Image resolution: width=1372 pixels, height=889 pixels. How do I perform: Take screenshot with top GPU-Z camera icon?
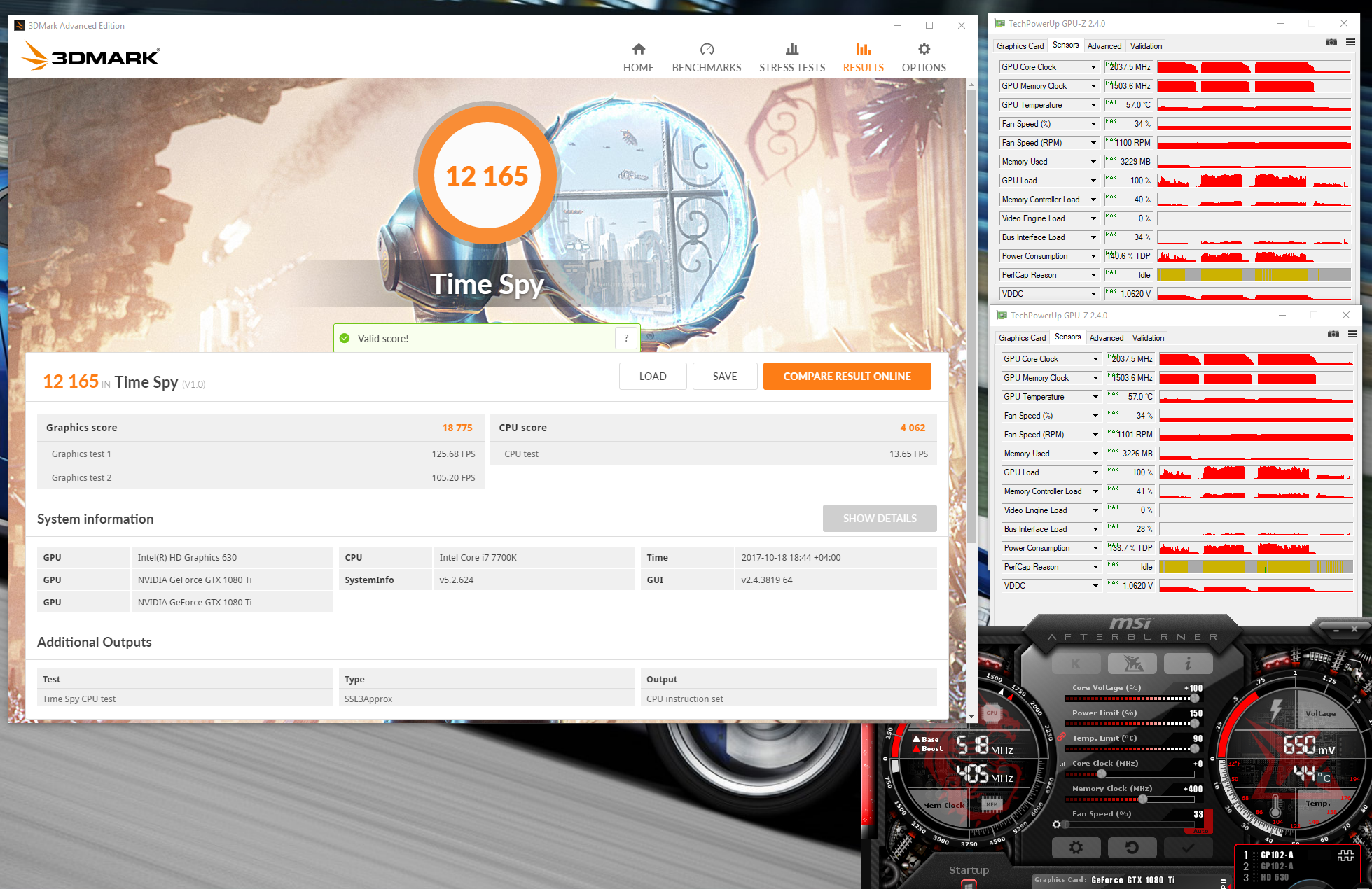1331,43
